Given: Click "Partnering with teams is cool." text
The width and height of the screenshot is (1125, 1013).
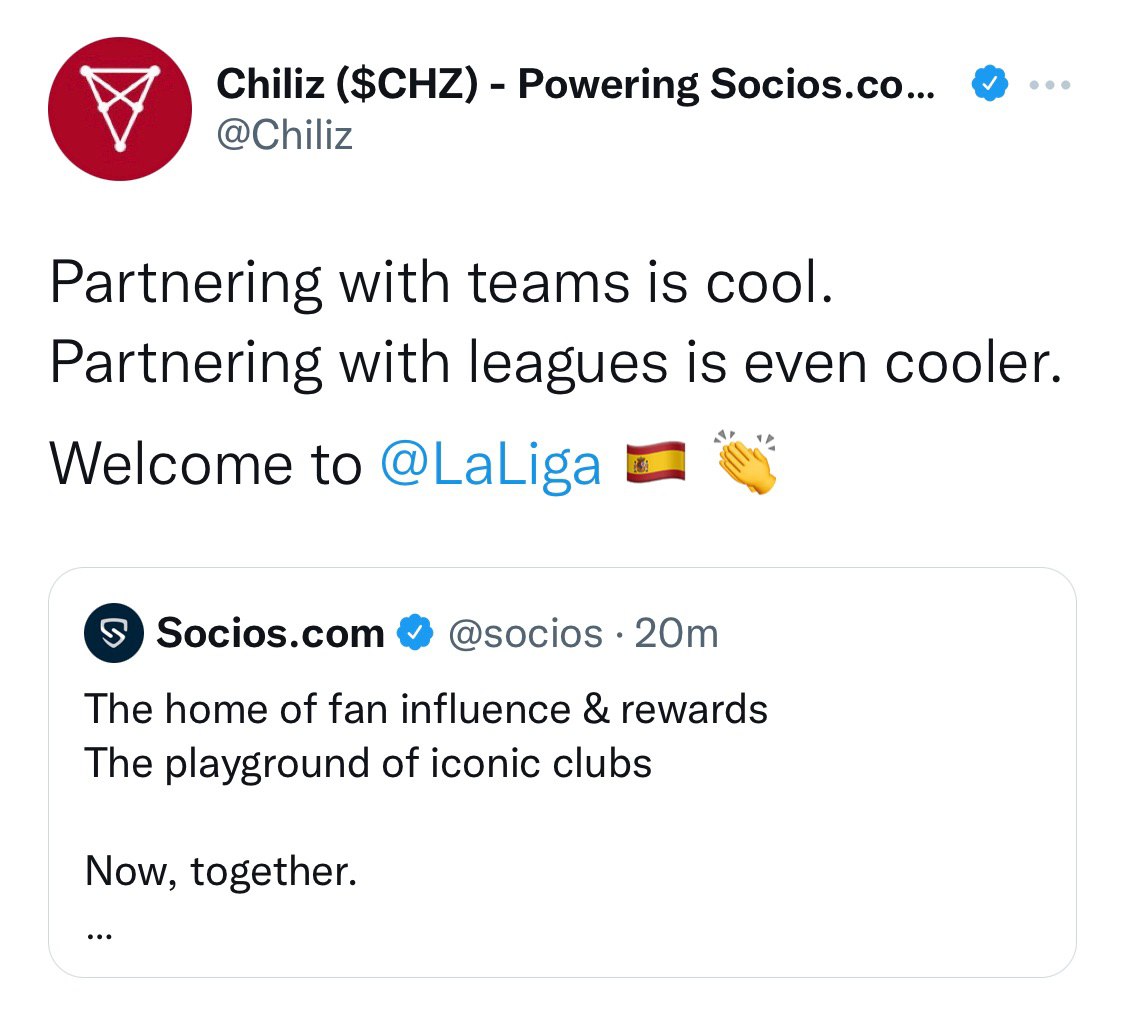Looking at the screenshot, I should [441, 286].
